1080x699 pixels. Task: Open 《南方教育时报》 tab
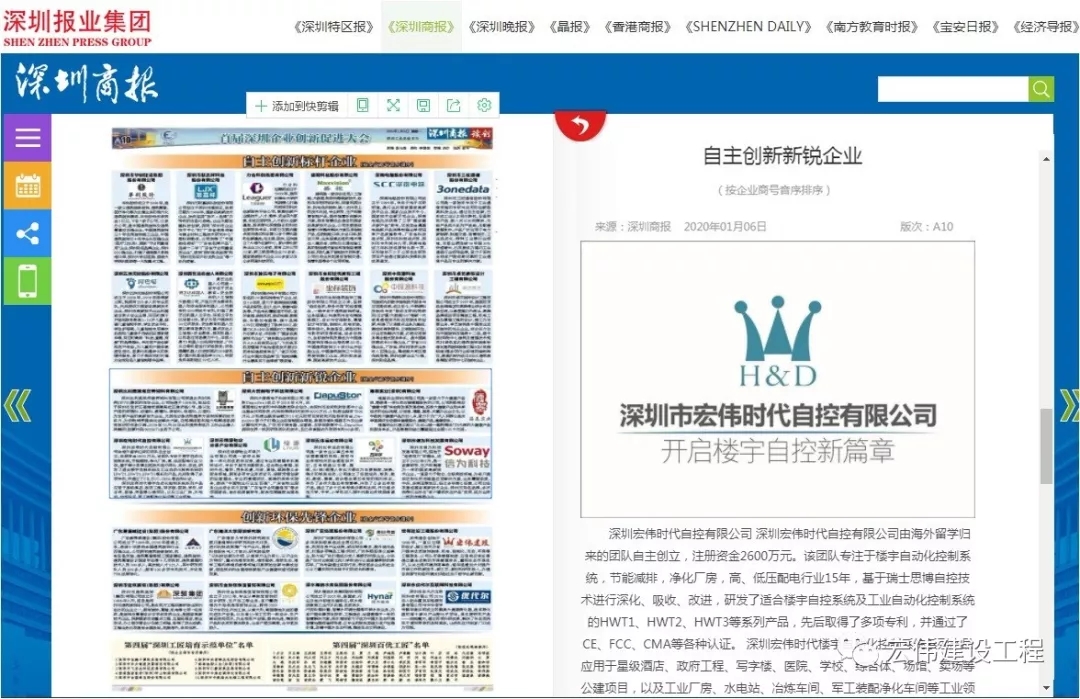872,27
